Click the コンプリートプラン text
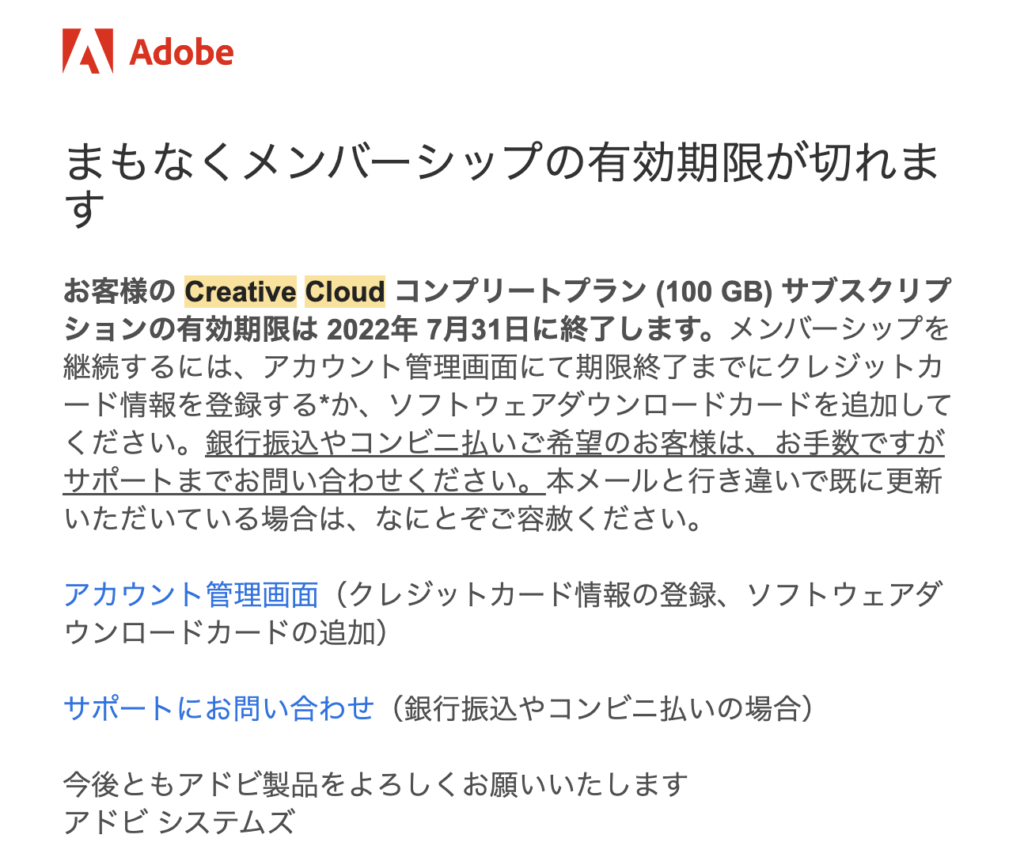Viewport: 1024px width, 861px height. (520, 292)
